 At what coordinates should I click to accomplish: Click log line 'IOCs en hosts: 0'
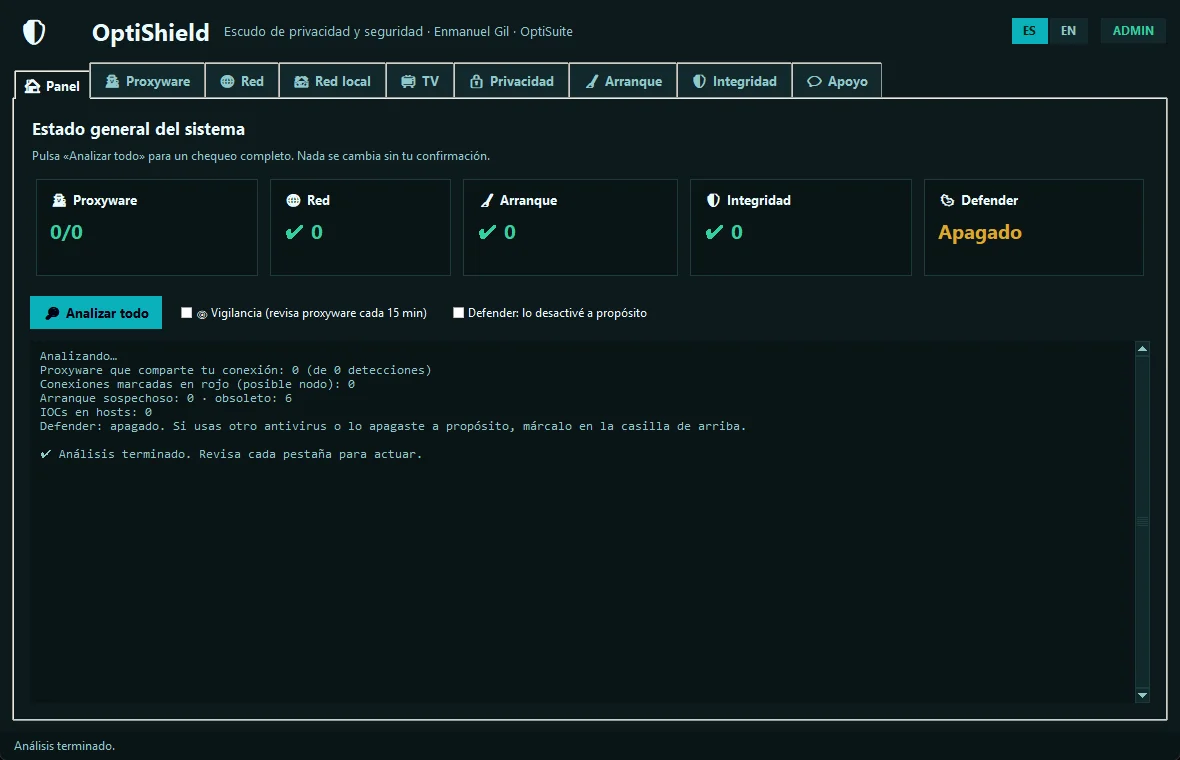pyautogui.click(x=96, y=412)
